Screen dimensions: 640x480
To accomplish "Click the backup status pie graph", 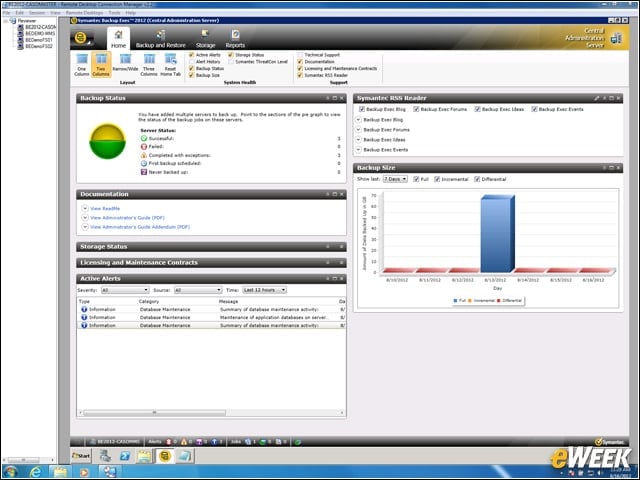I will tap(108, 141).
